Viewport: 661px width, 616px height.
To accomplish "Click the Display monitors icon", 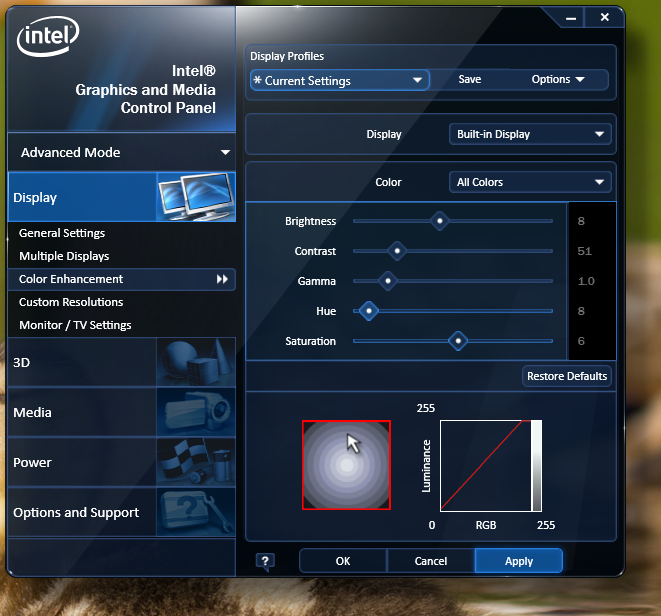I will pos(196,196).
